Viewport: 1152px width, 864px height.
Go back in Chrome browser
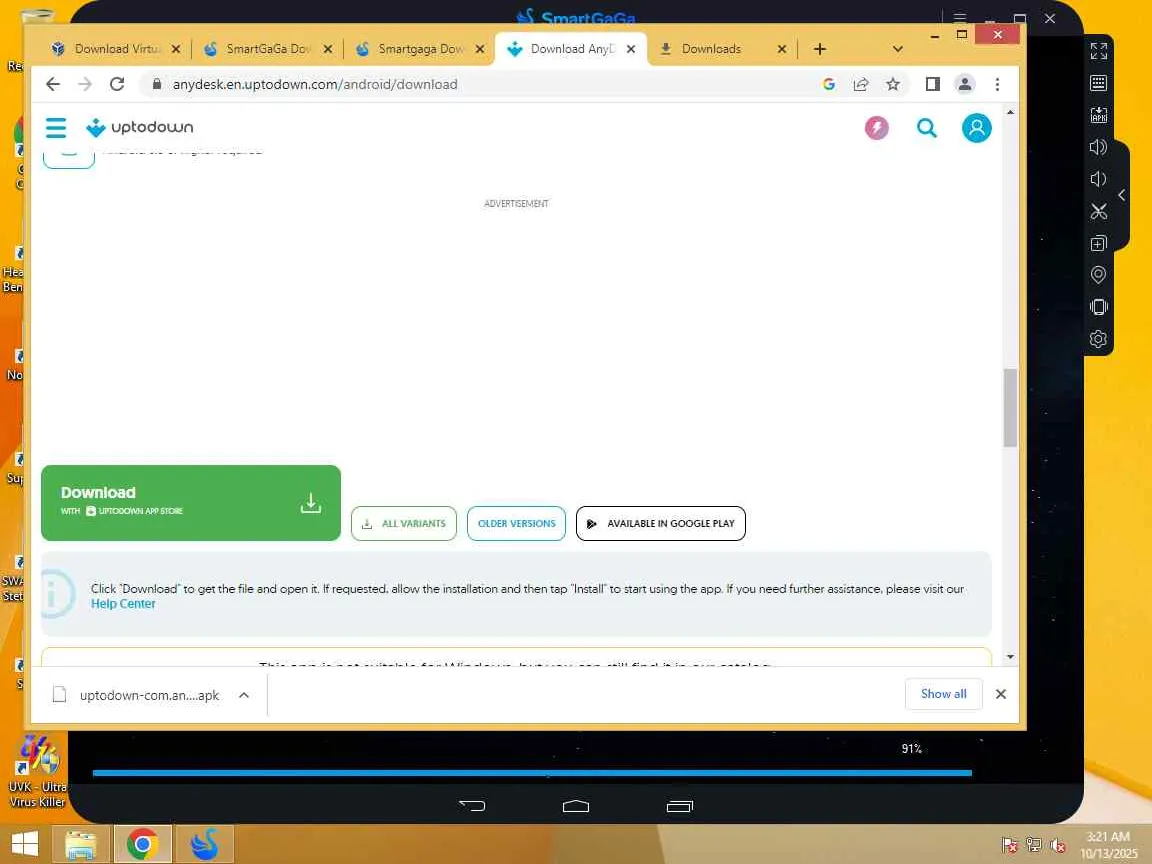[x=53, y=84]
